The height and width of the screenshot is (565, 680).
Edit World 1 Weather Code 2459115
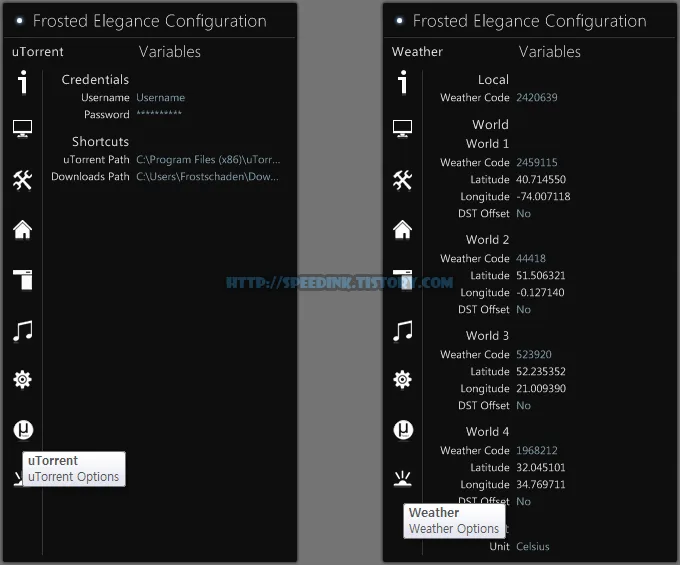pos(536,163)
